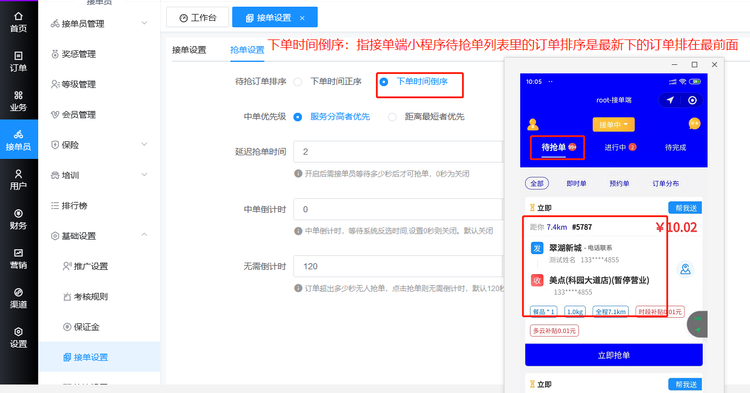Expand the 保险 menu chevron
Viewport: 750px width, 393px height.
pyautogui.click(x=144, y=144)
